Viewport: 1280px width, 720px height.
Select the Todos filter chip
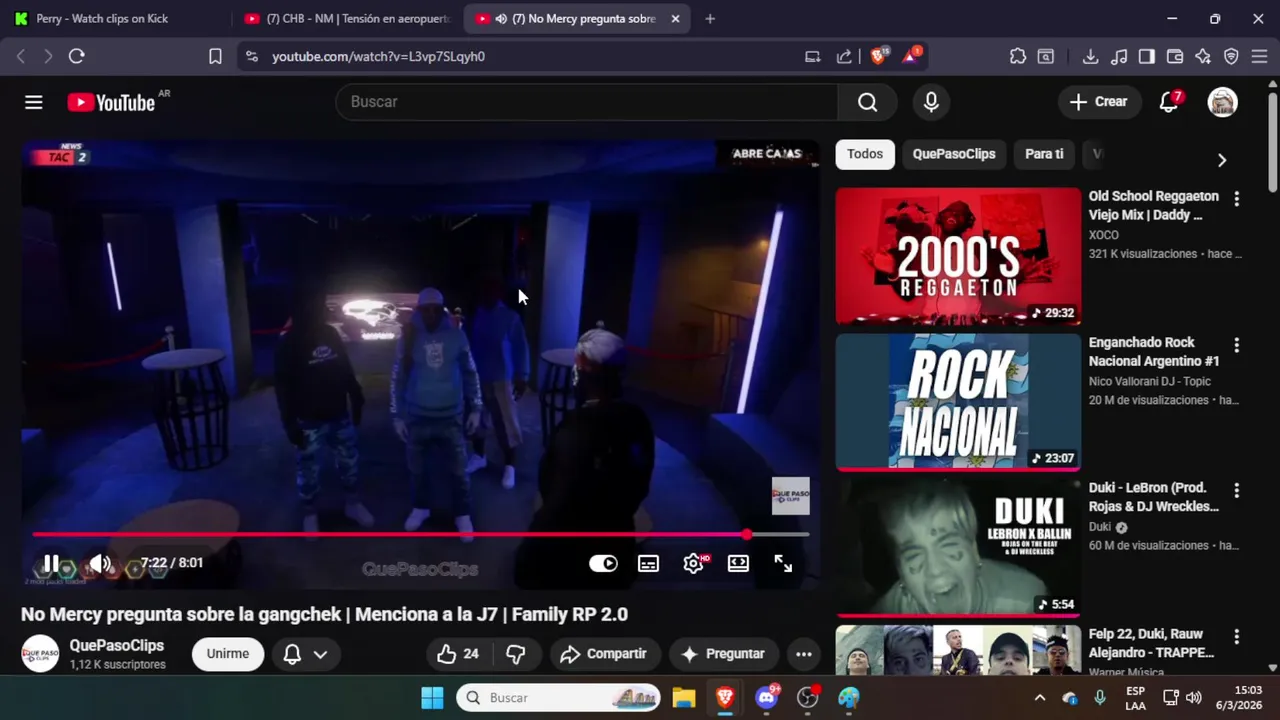pyautogui.click(x=865, y=154)
